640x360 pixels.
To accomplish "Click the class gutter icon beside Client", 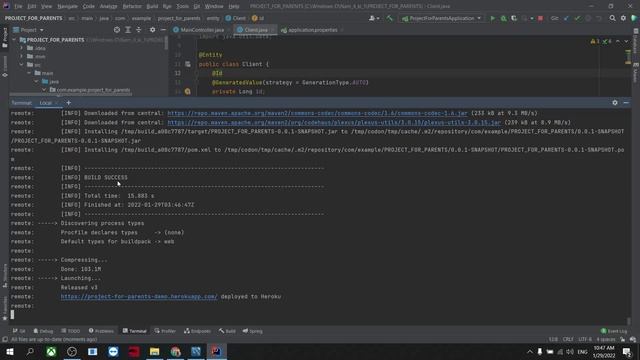I will [x=188, y=64].
